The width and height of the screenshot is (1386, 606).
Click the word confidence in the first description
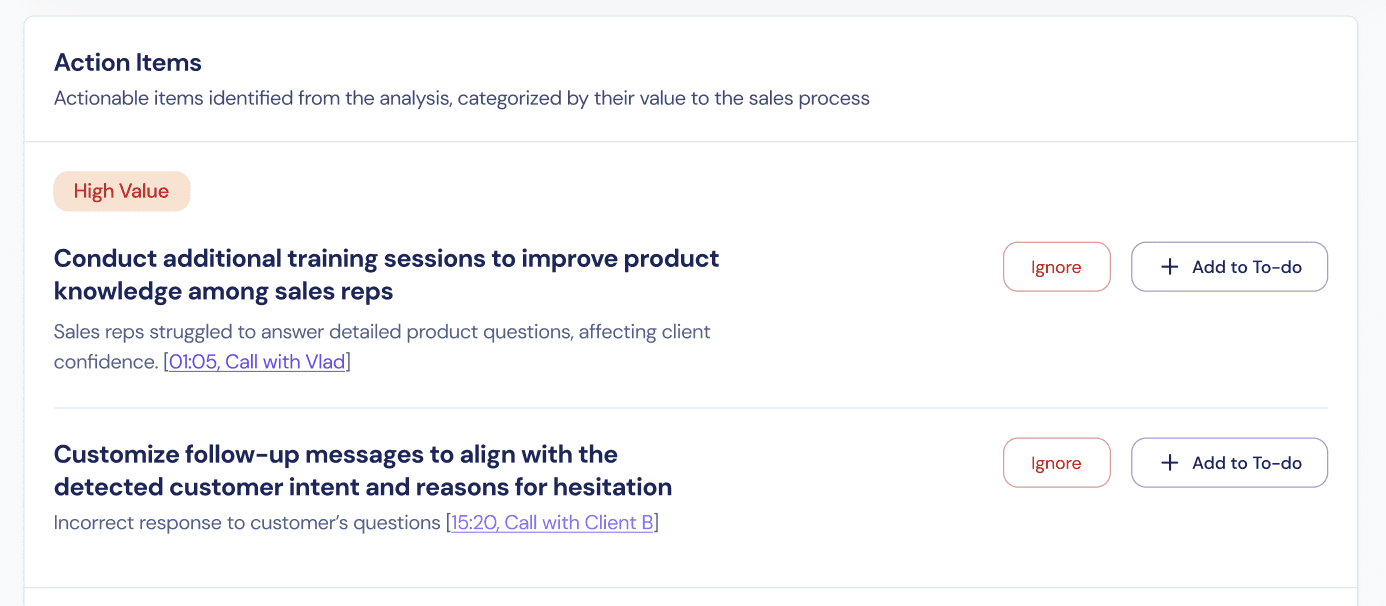coord(106,362)
